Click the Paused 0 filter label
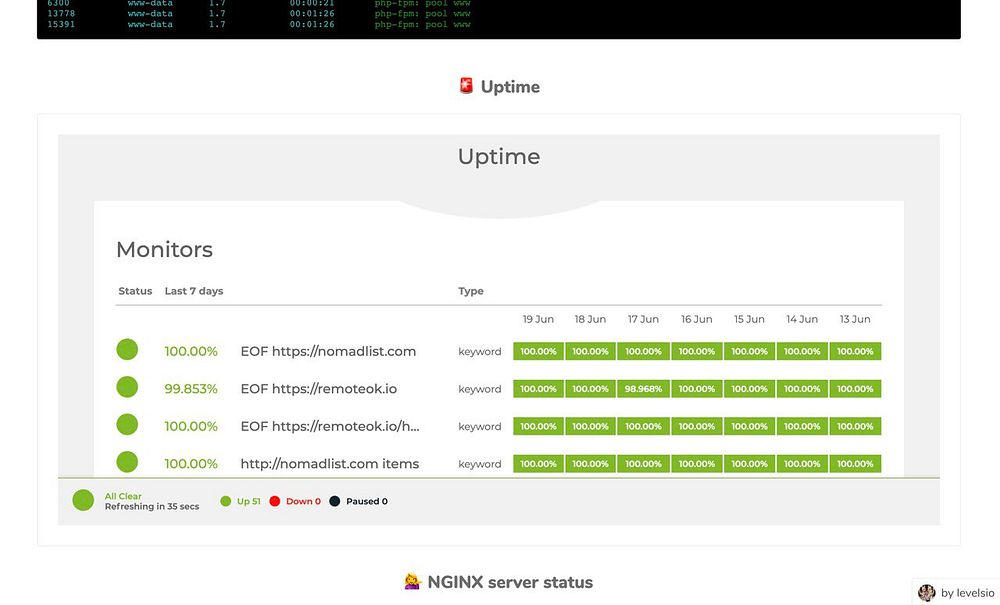 pyautogui.click(x=367, y=501)
